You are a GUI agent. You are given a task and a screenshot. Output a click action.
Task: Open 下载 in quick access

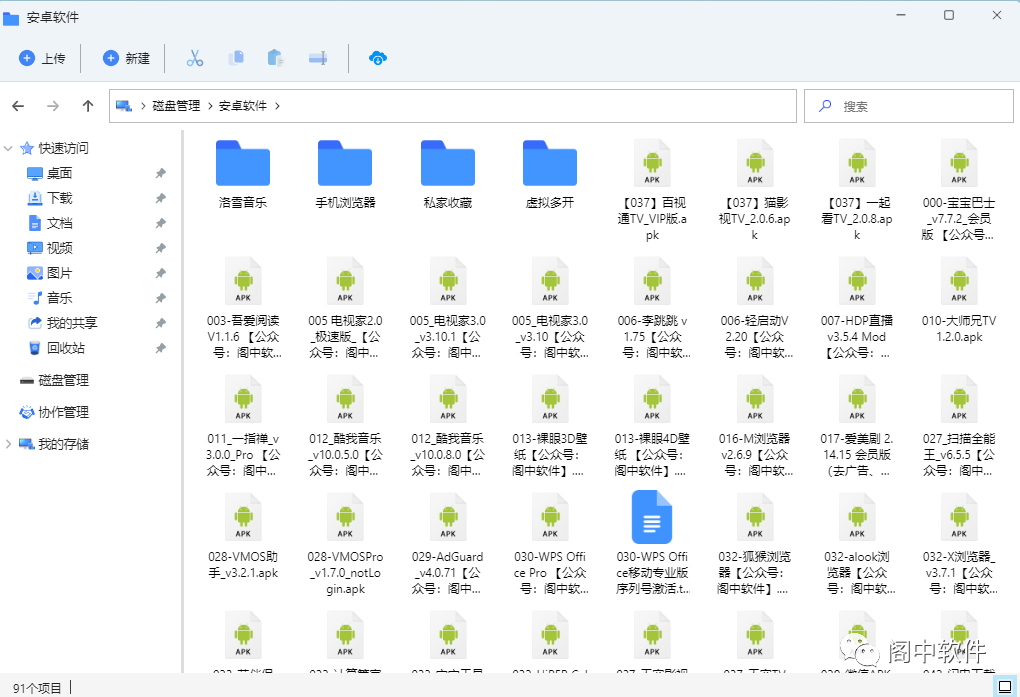49,198
